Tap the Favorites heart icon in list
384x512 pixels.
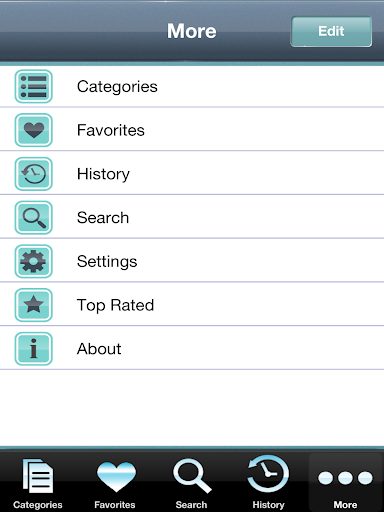pos(34,130)
